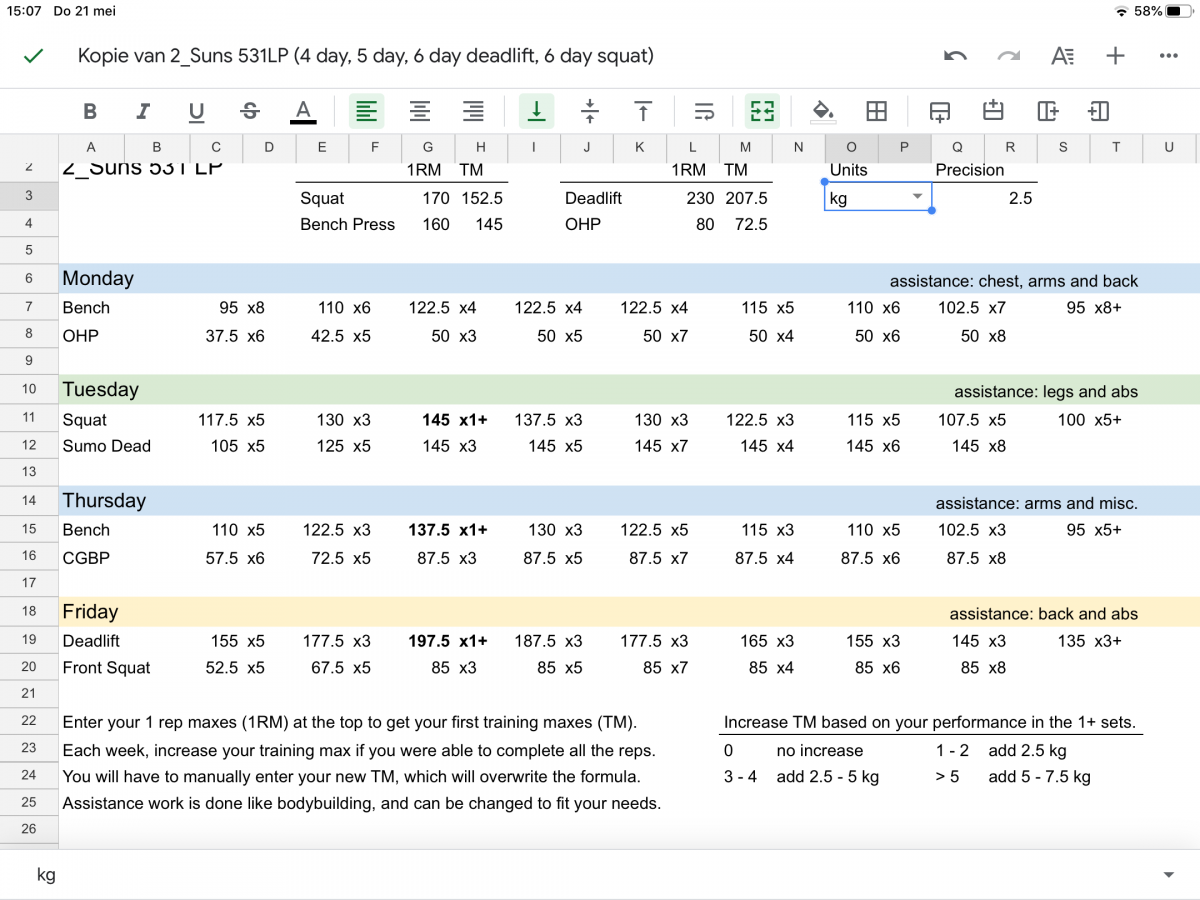Open the three-dot more menu
The width and height of the screenshot is (1200, 900).
tap(1168, 56)
